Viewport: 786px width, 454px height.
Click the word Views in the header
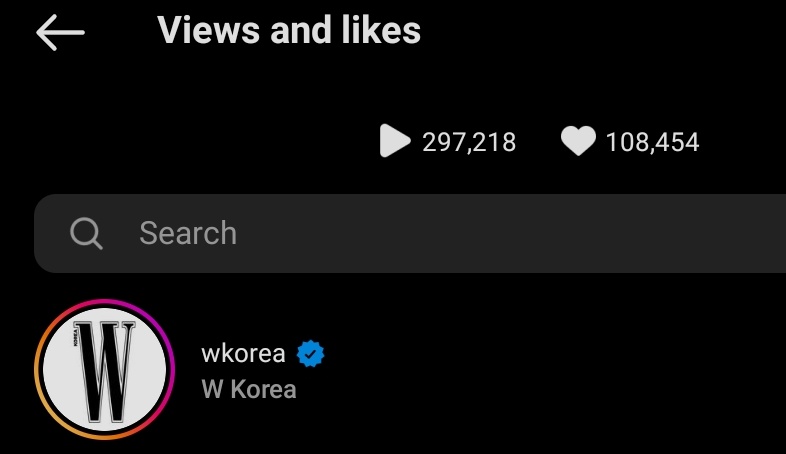(209, 31)
